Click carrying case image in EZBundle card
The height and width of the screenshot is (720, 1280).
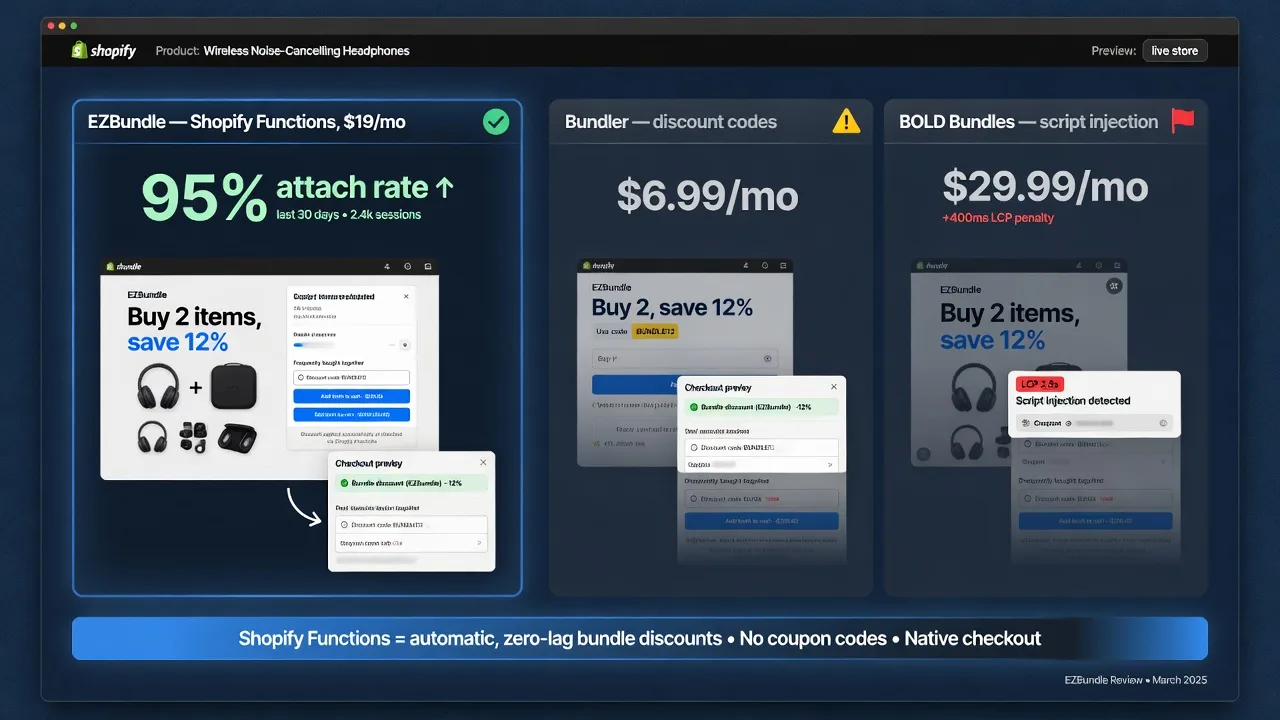point(234,386)
